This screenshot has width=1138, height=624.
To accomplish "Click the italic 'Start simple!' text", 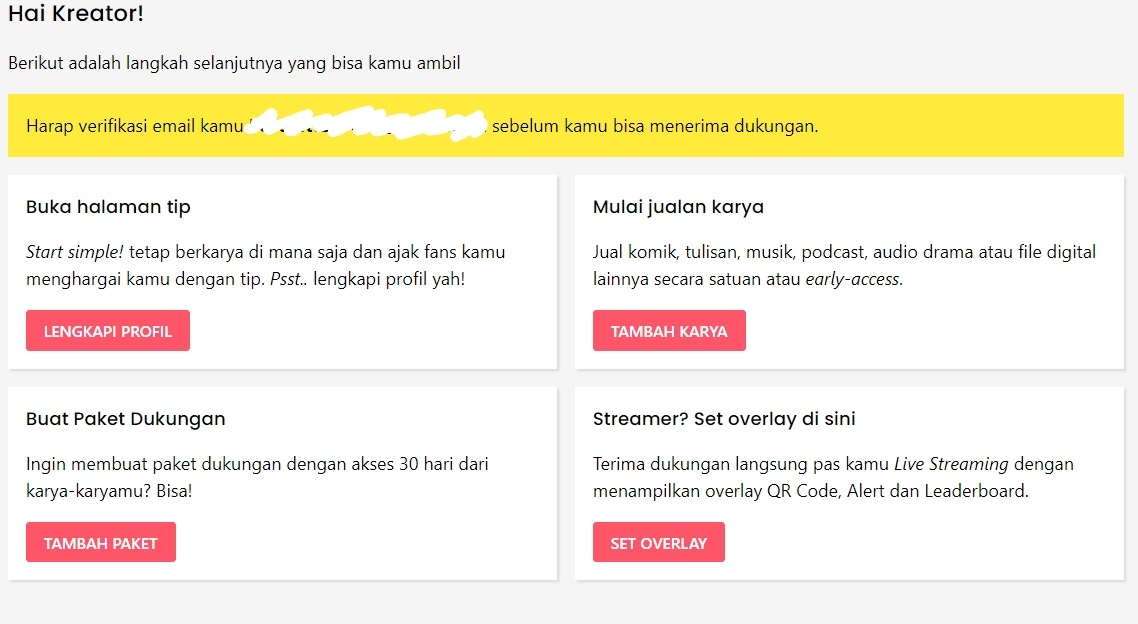I will pyautogui.click(x=75, y=252).
